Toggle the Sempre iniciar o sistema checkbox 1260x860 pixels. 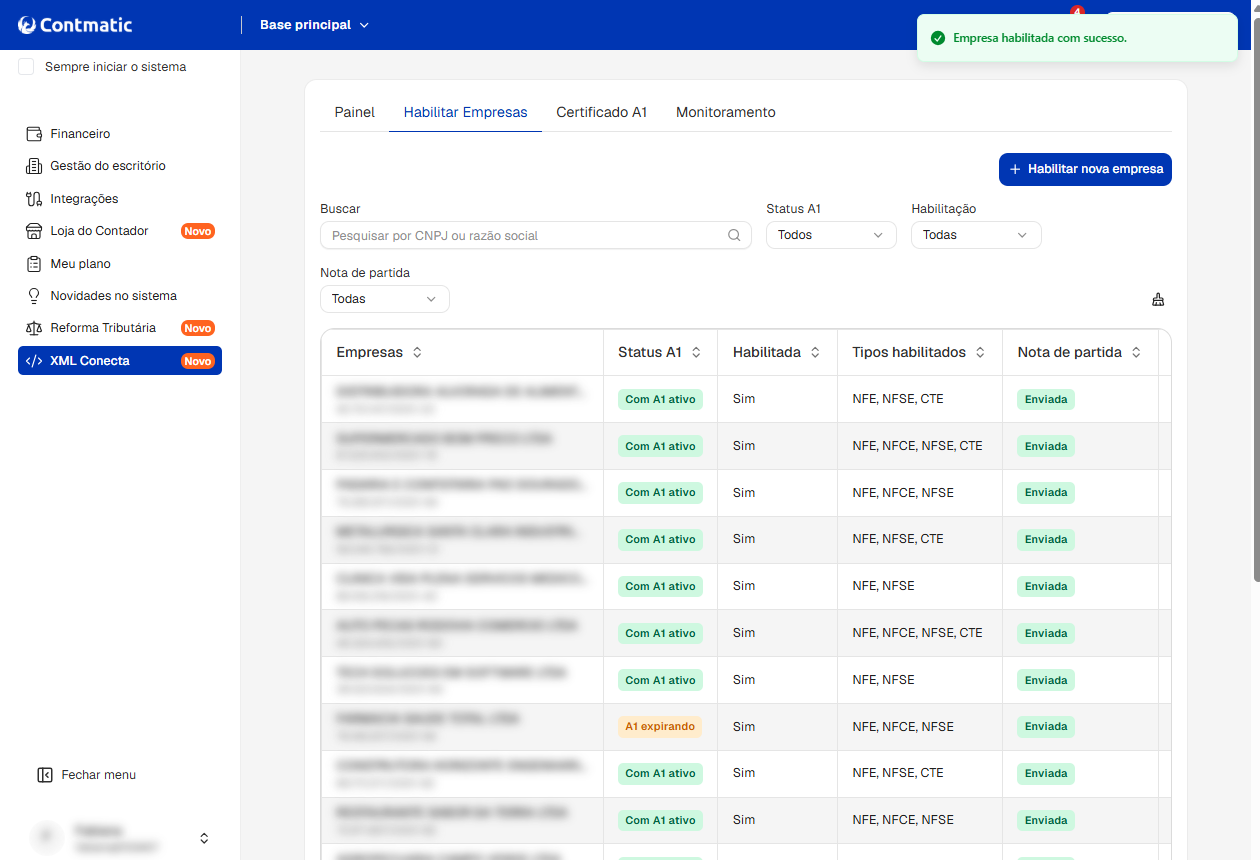click(26, 67)
